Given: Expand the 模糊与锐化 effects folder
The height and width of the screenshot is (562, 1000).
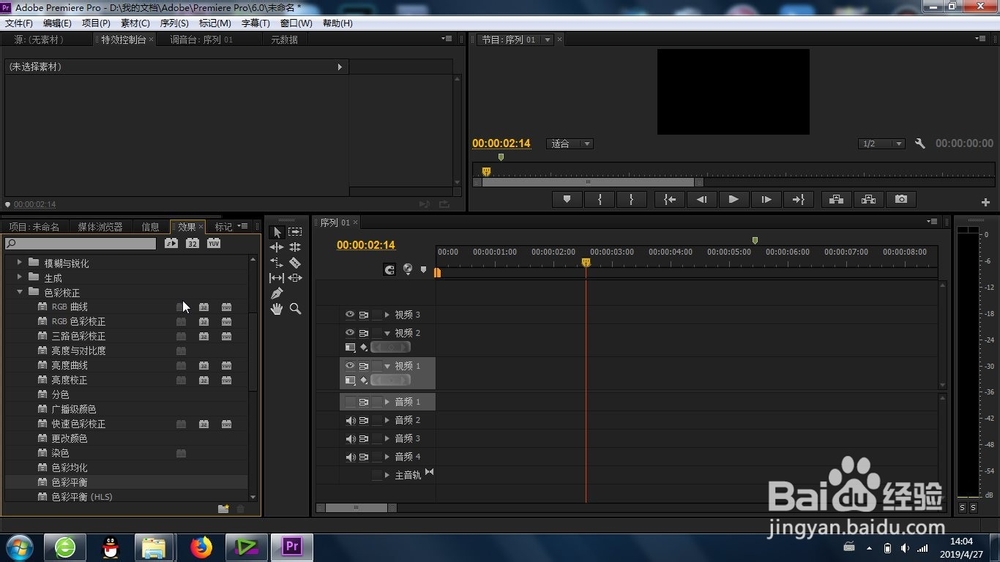Looking at the screenshot, I should 19,262.
